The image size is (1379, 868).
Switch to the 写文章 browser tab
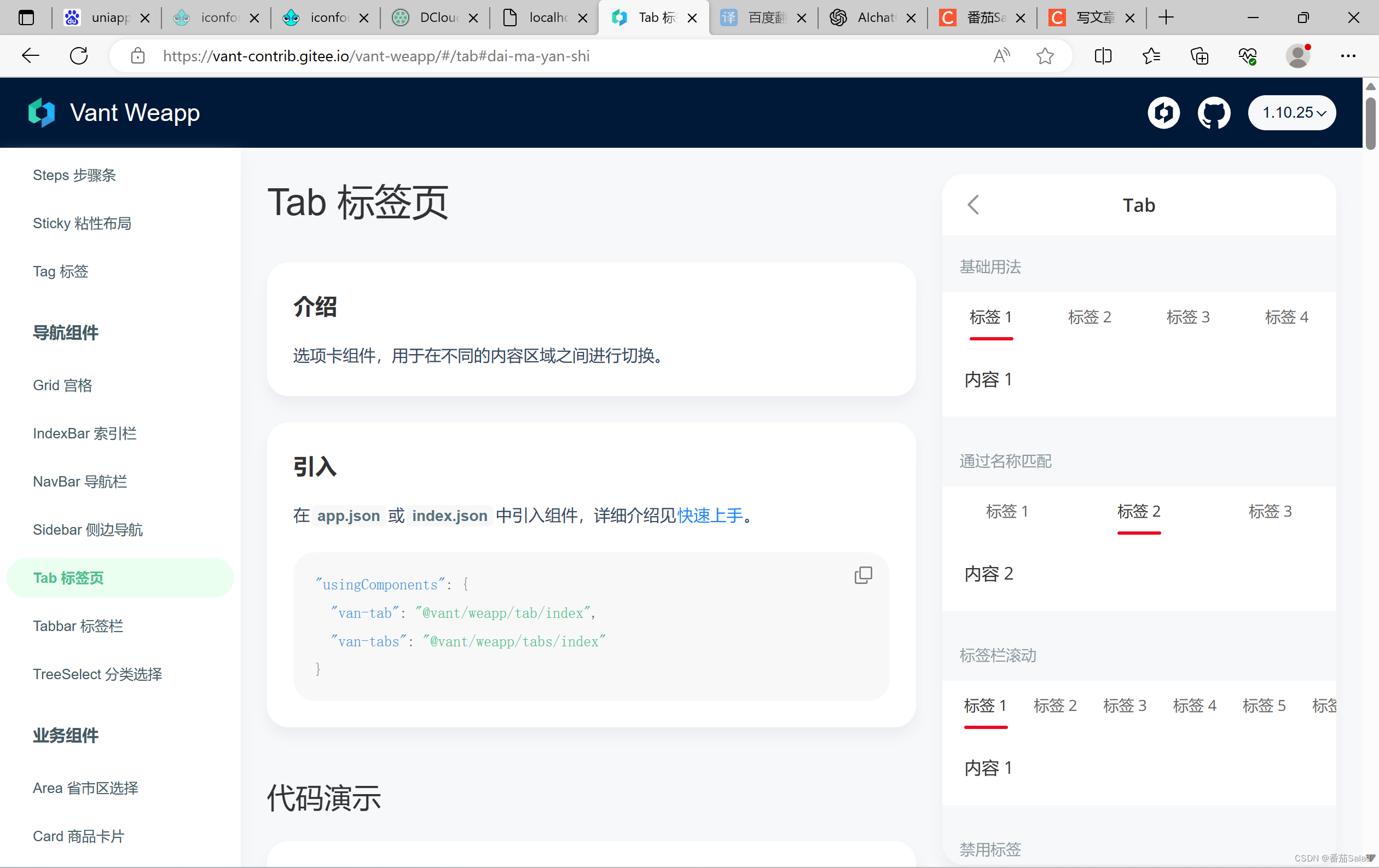[x=1091, y=18]
